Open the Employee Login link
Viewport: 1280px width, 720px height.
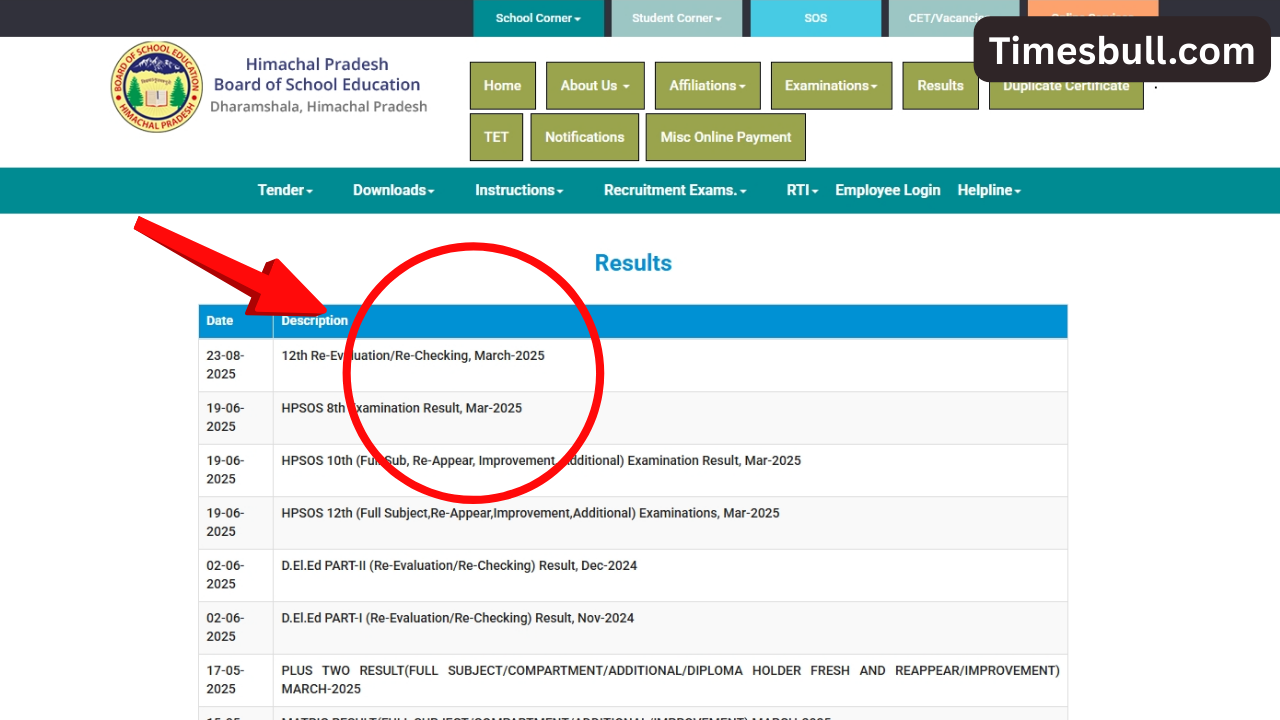[887, 190]
